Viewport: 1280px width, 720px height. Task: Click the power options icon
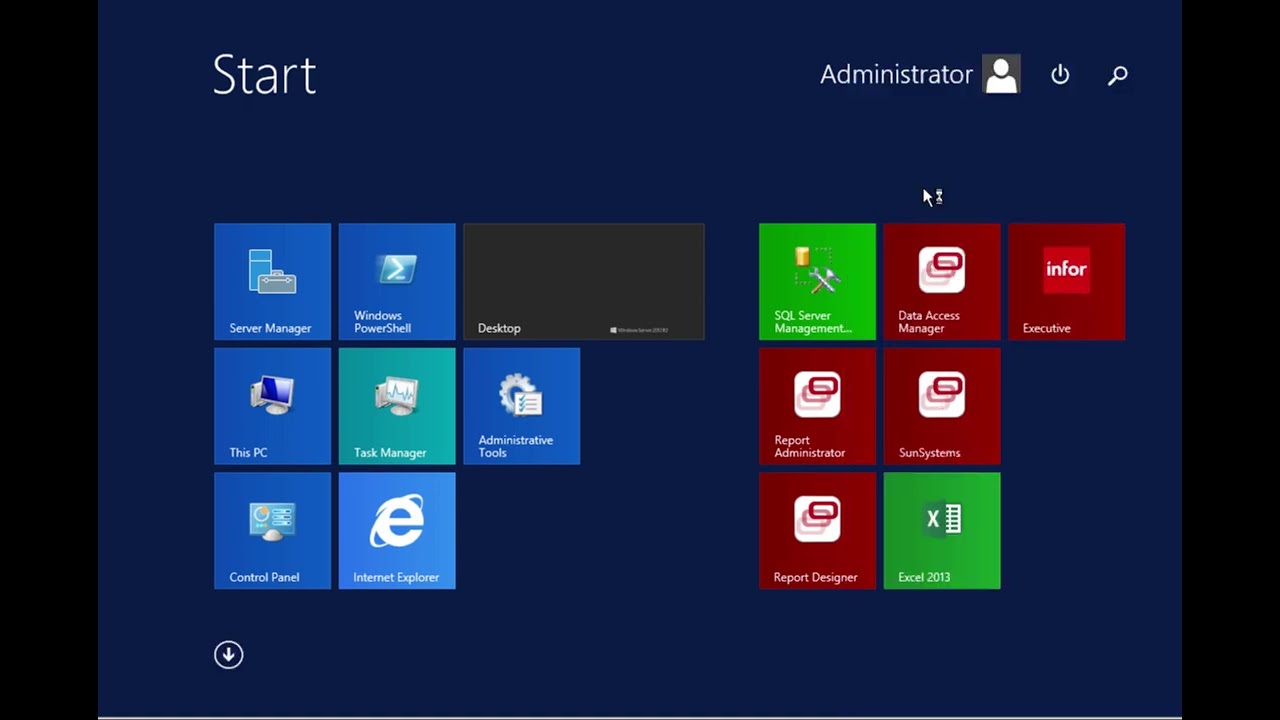(1060, 75)
